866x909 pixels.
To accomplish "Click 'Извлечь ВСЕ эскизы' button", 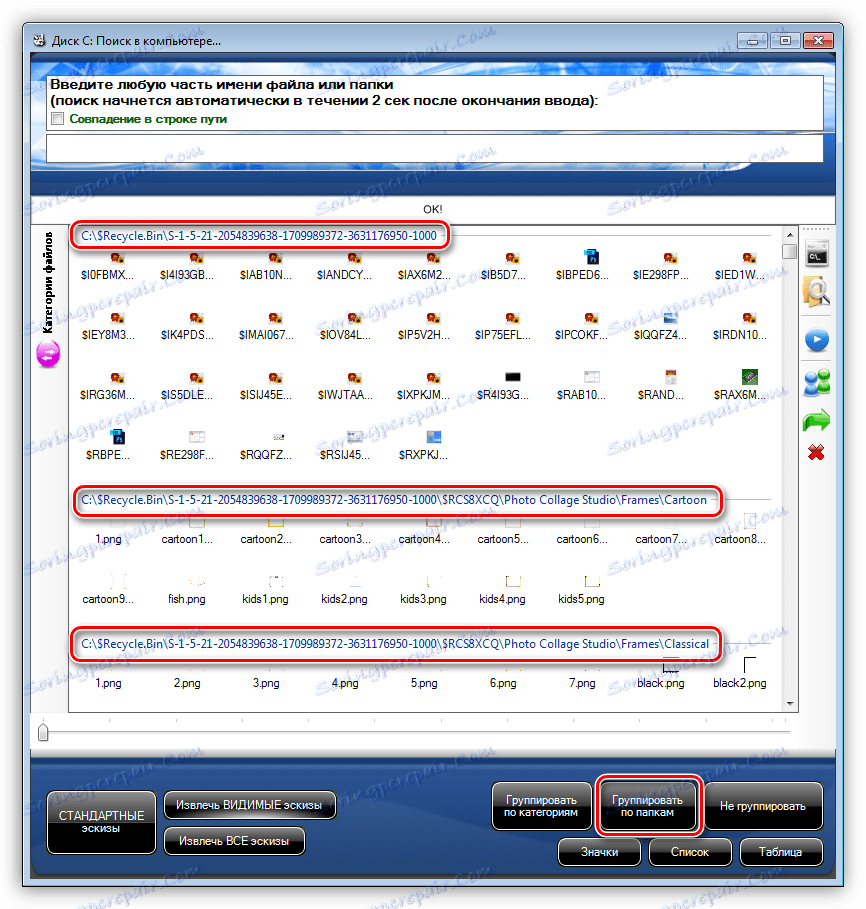I will tap(234, 841).
